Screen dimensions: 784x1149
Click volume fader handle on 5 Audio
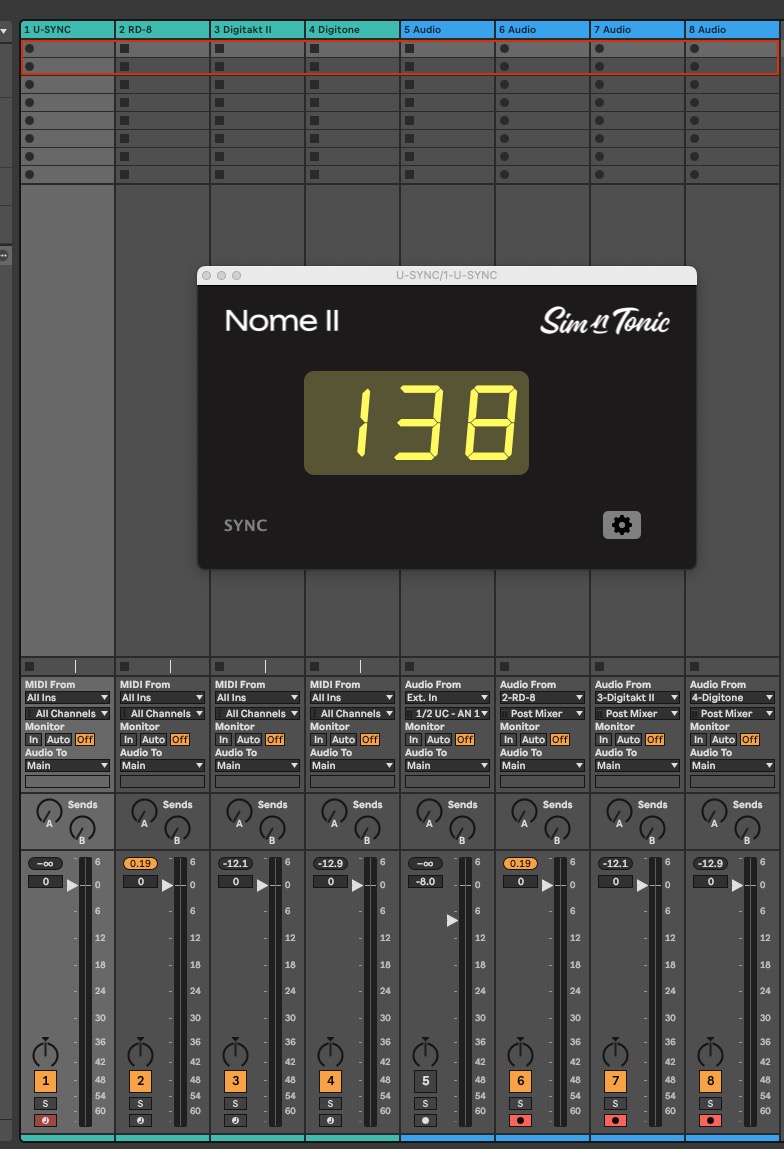452,919
